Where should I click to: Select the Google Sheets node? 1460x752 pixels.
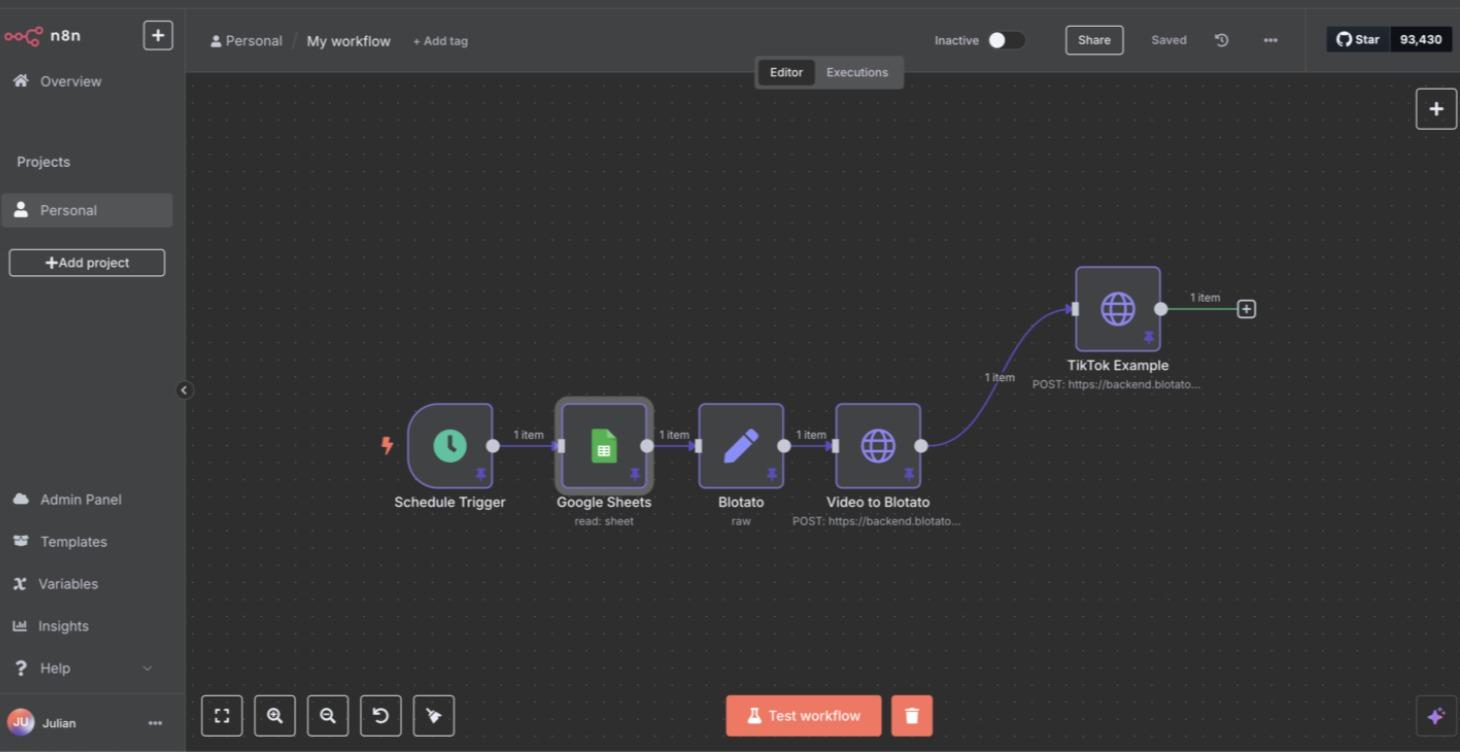click(x=604, y=446)
